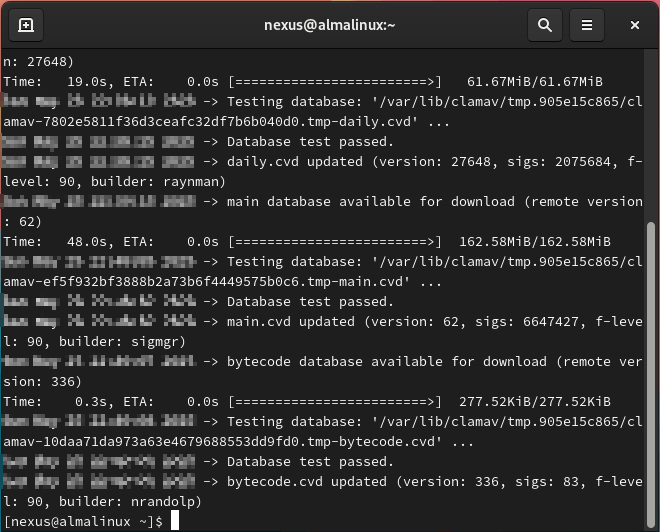This screenshot has width=660, height=532.
Task: Click the 61.67MiB download progress bar
Action: [x=334, y=82]
